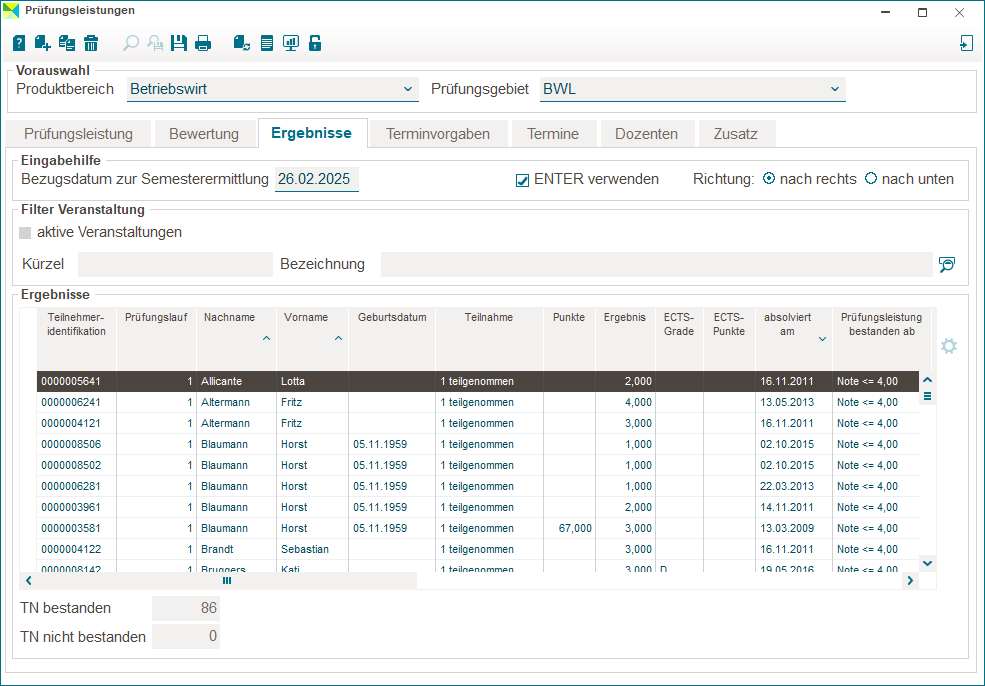The image size is (985, 686).
Task: Sort by the absolviert am column arrow
Action: pyautogui.click(x=822, y=339)
